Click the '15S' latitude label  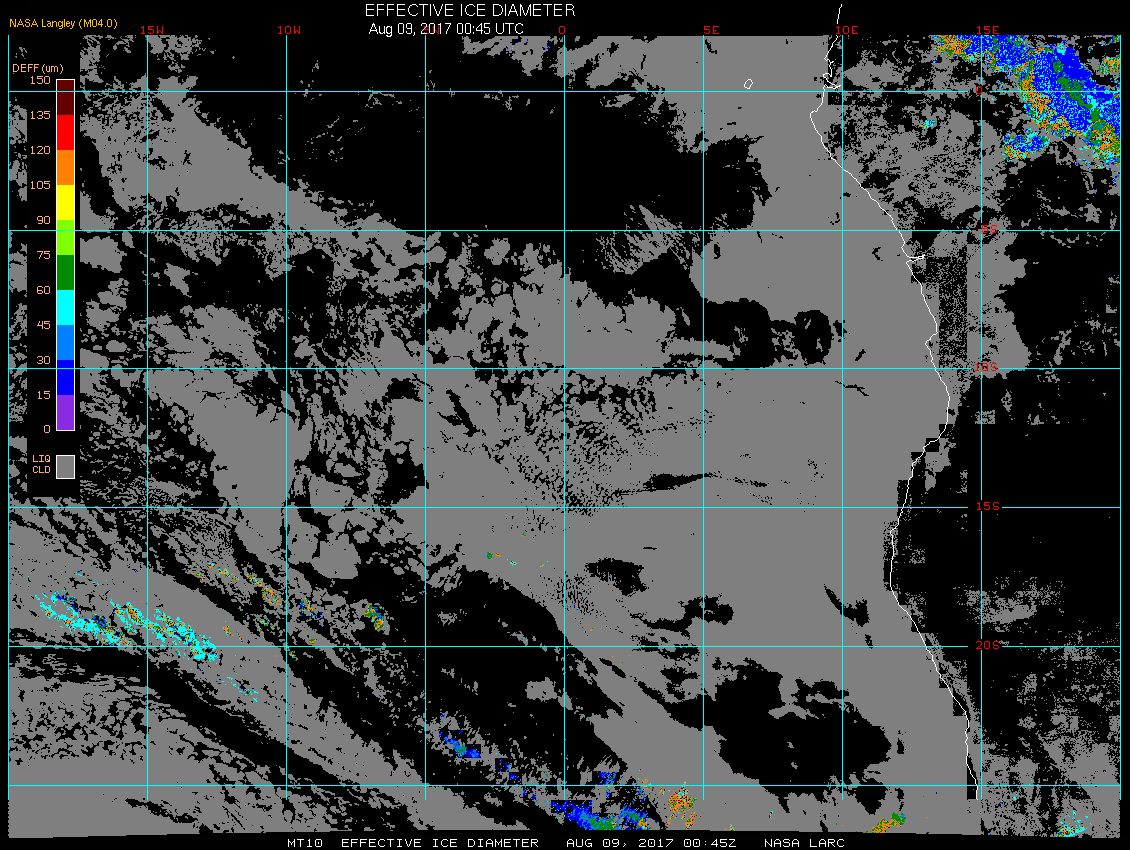click(987, 506)
